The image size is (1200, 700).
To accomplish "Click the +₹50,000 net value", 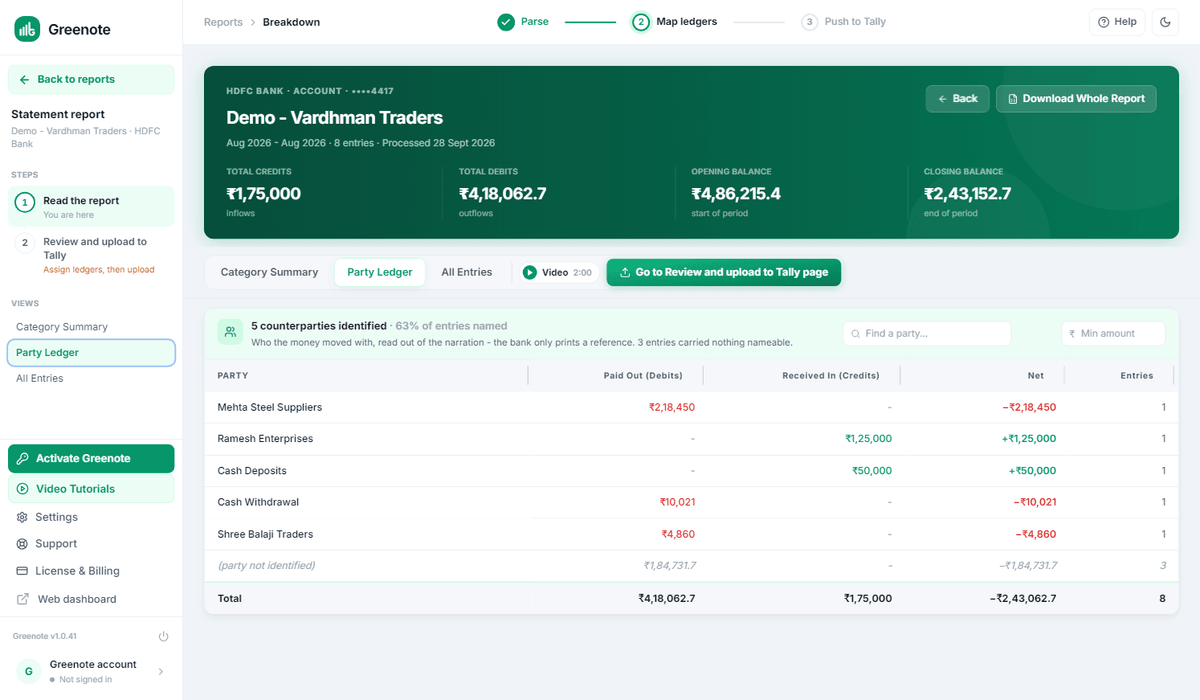I will 1032,471.
